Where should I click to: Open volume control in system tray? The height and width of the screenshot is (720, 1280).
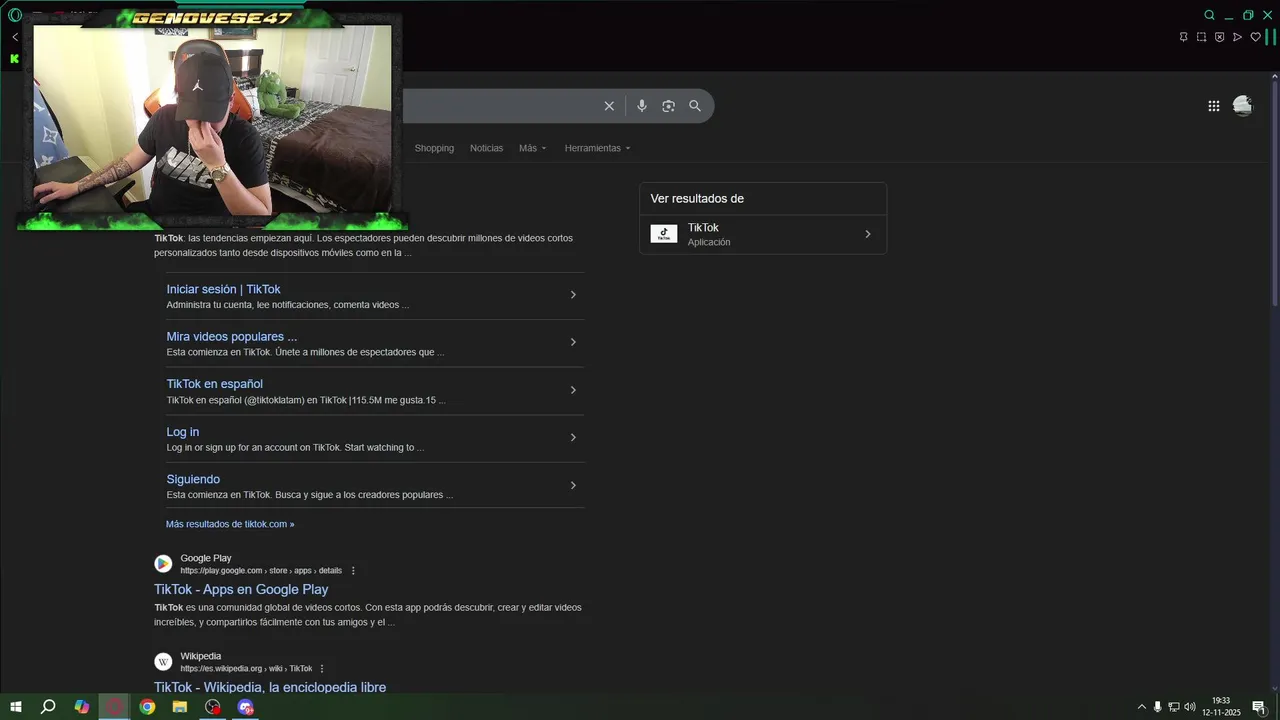click(x=1190, y=707)
